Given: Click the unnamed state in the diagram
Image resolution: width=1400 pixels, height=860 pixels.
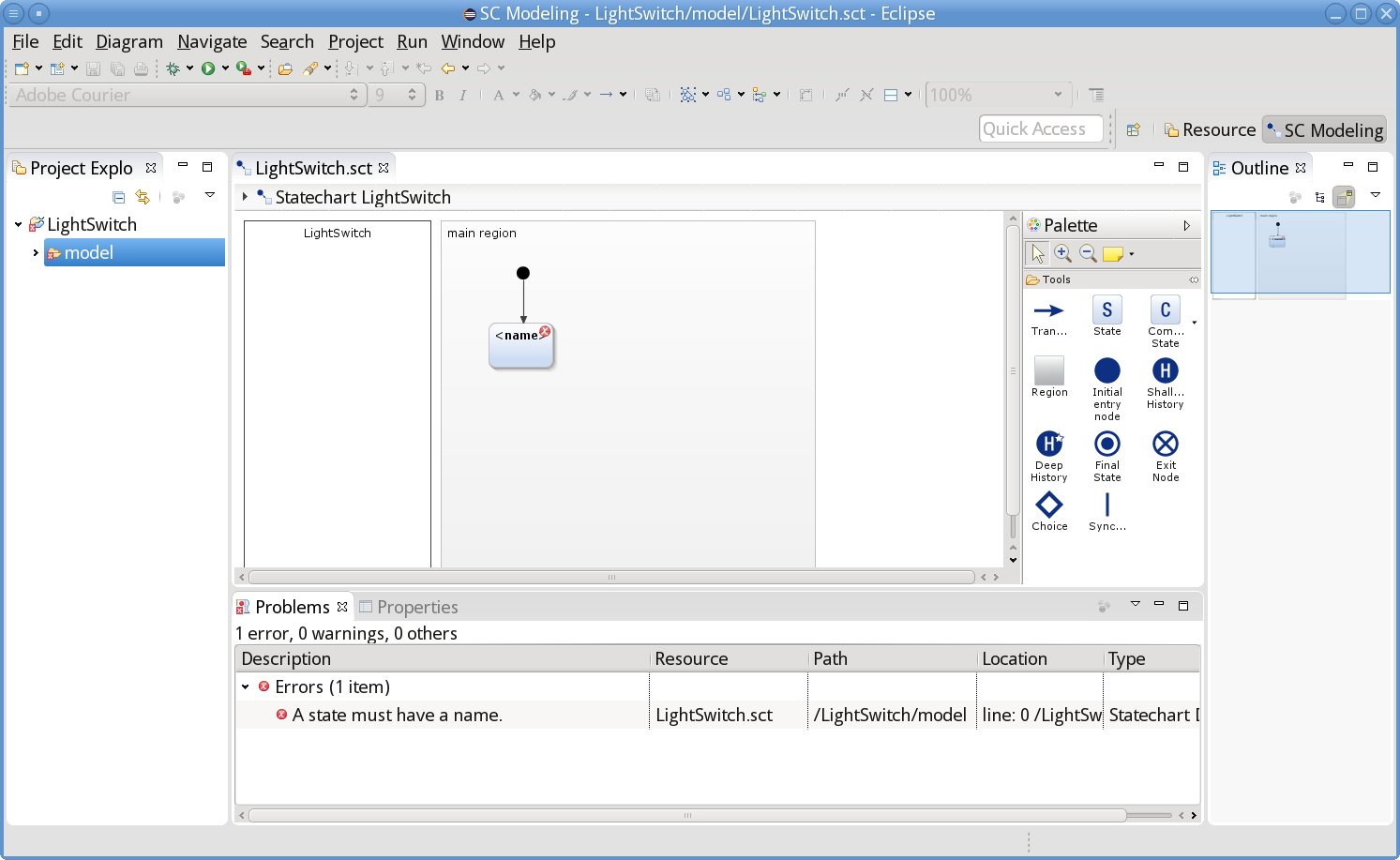Looking at the screenshot, I should point(521,347).
